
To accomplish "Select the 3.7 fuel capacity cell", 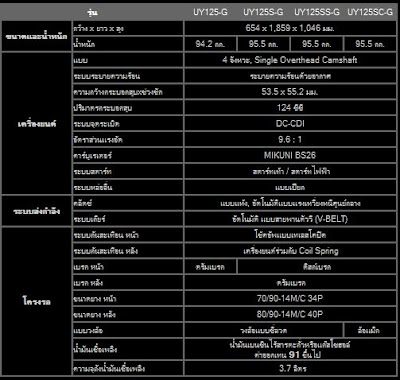I will click(x=290, y=369).
